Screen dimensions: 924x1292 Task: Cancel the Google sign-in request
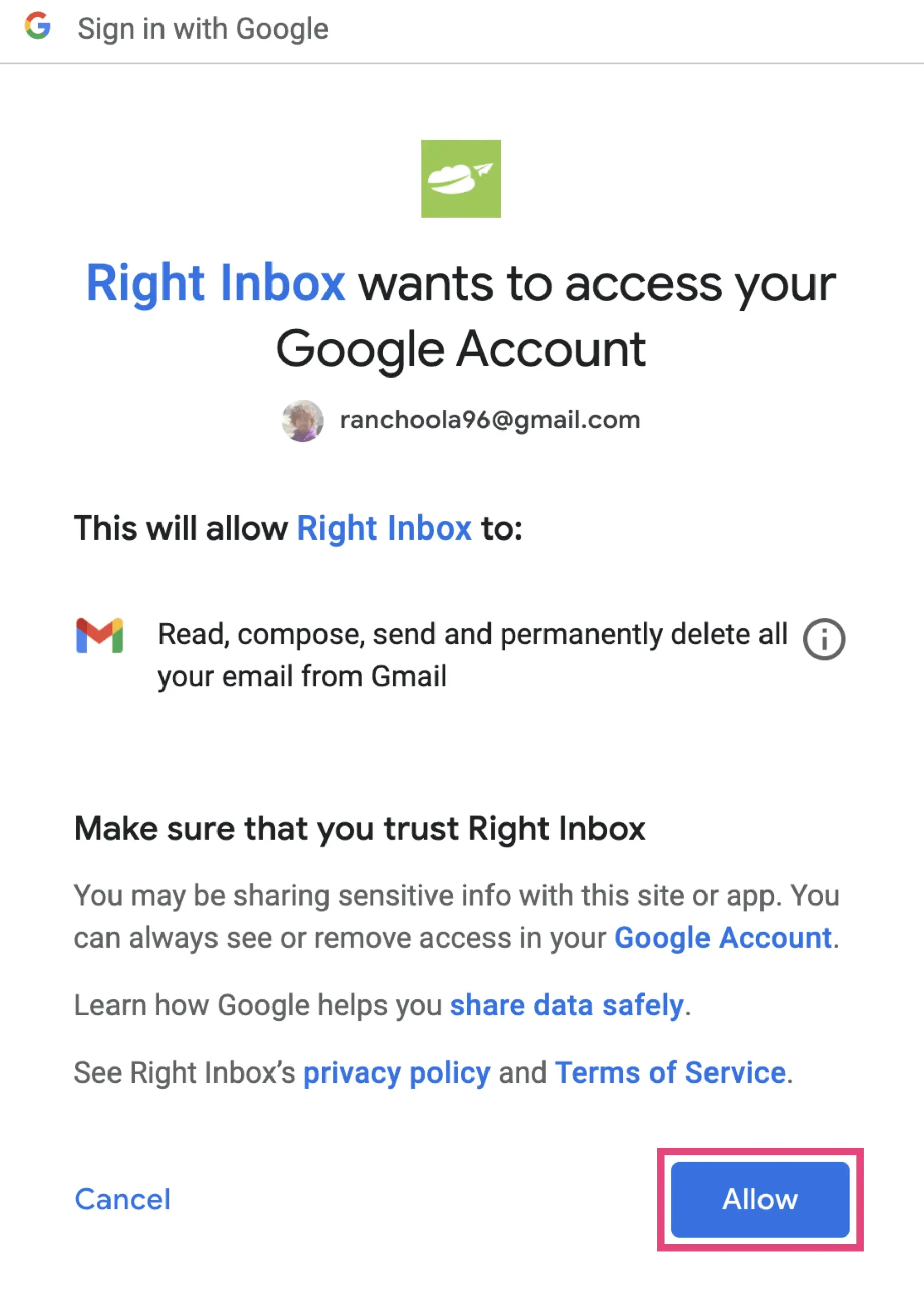pyautogui.click(x=122, y=1199)
